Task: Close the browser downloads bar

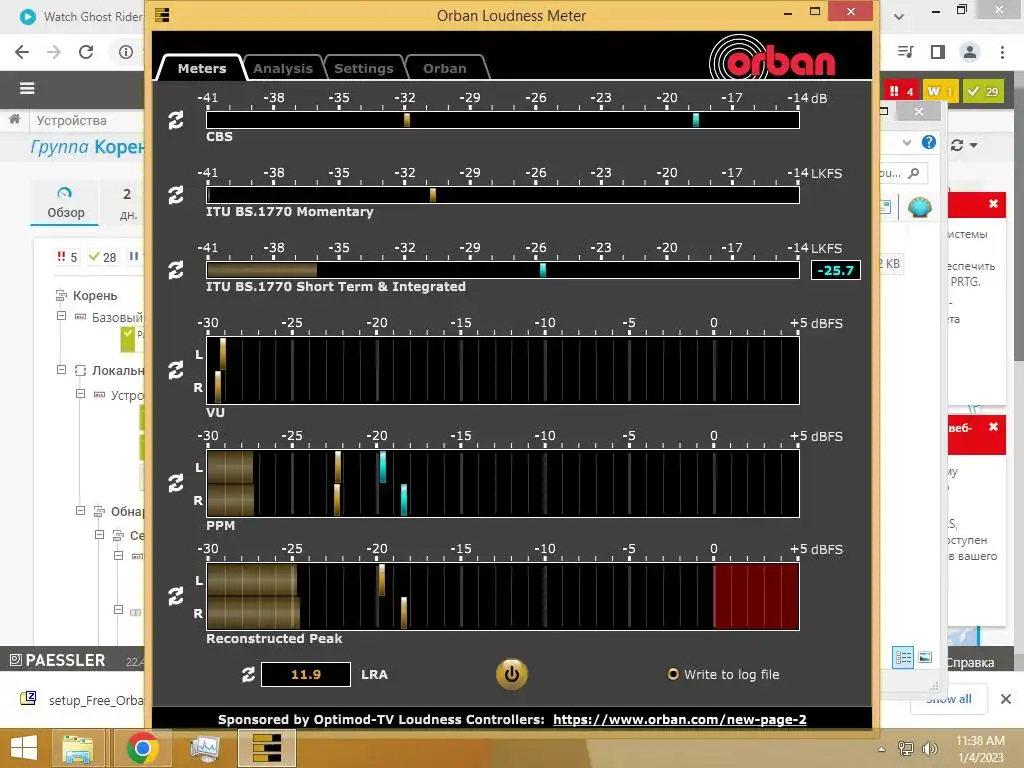Action: [x=1006, y=699]
